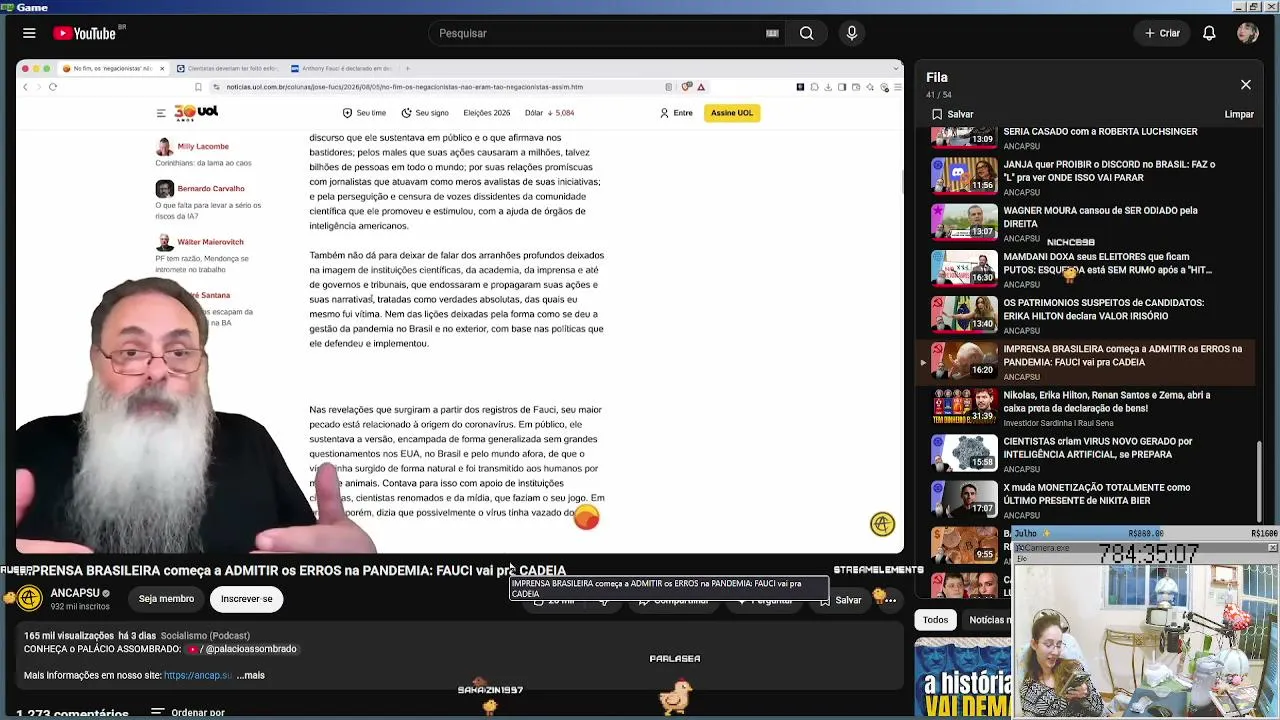Viewport: 1280px width, 720px height.
Task: Open a new tab with plus icon
Action: pos(407,69)
